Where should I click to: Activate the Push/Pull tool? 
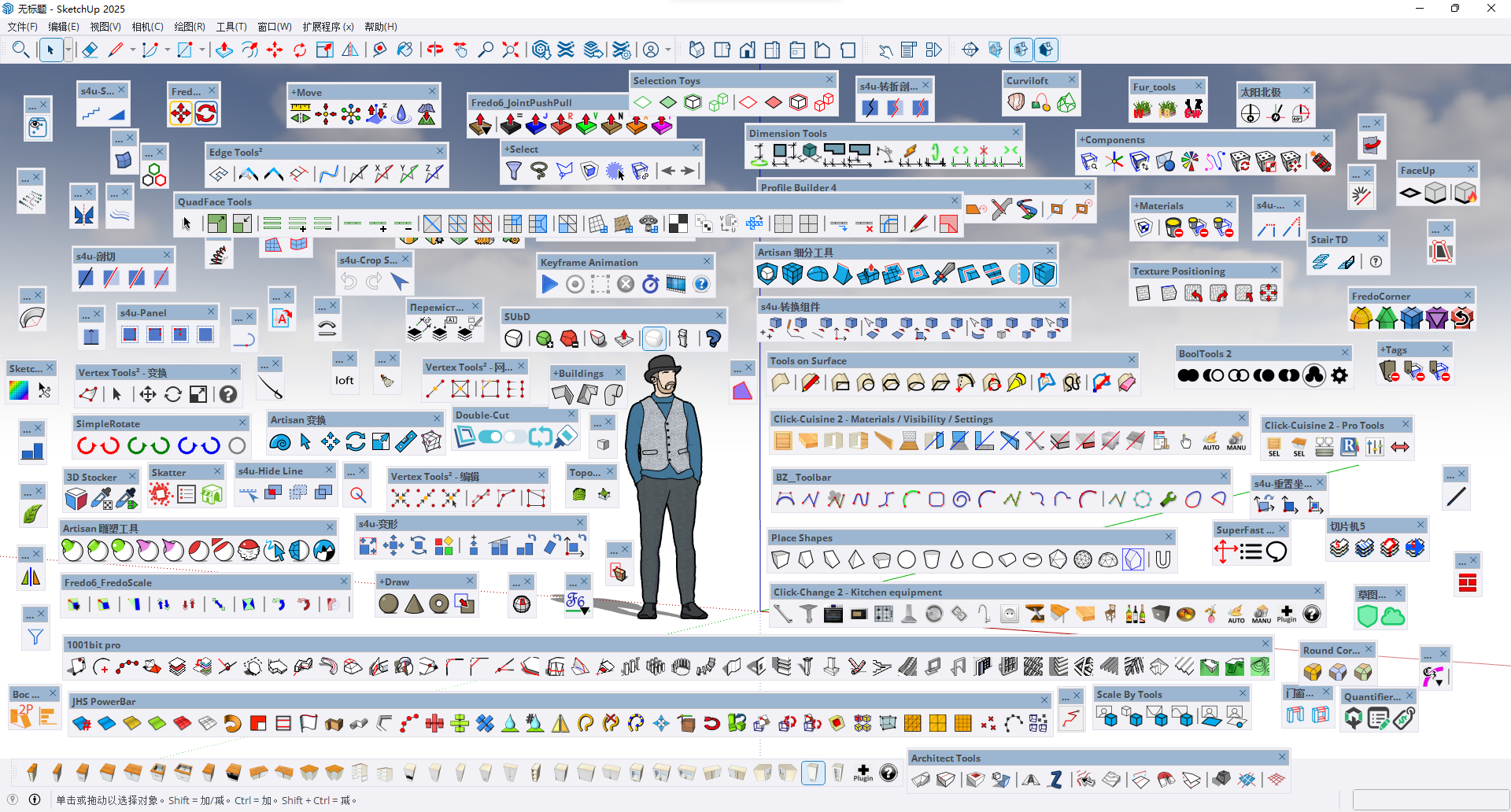click(224, 50)
